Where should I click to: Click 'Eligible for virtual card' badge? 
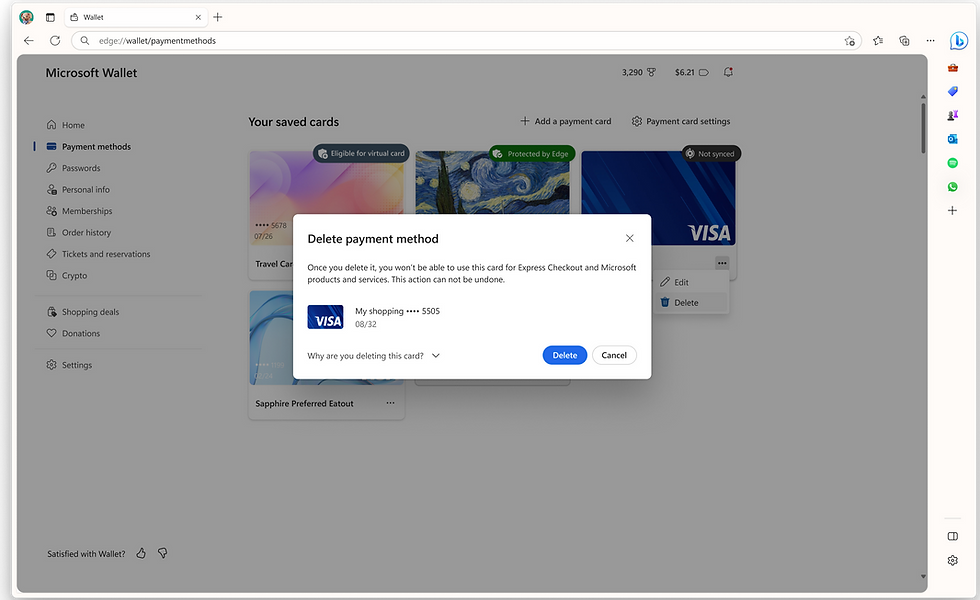click(x=361, y=153)
